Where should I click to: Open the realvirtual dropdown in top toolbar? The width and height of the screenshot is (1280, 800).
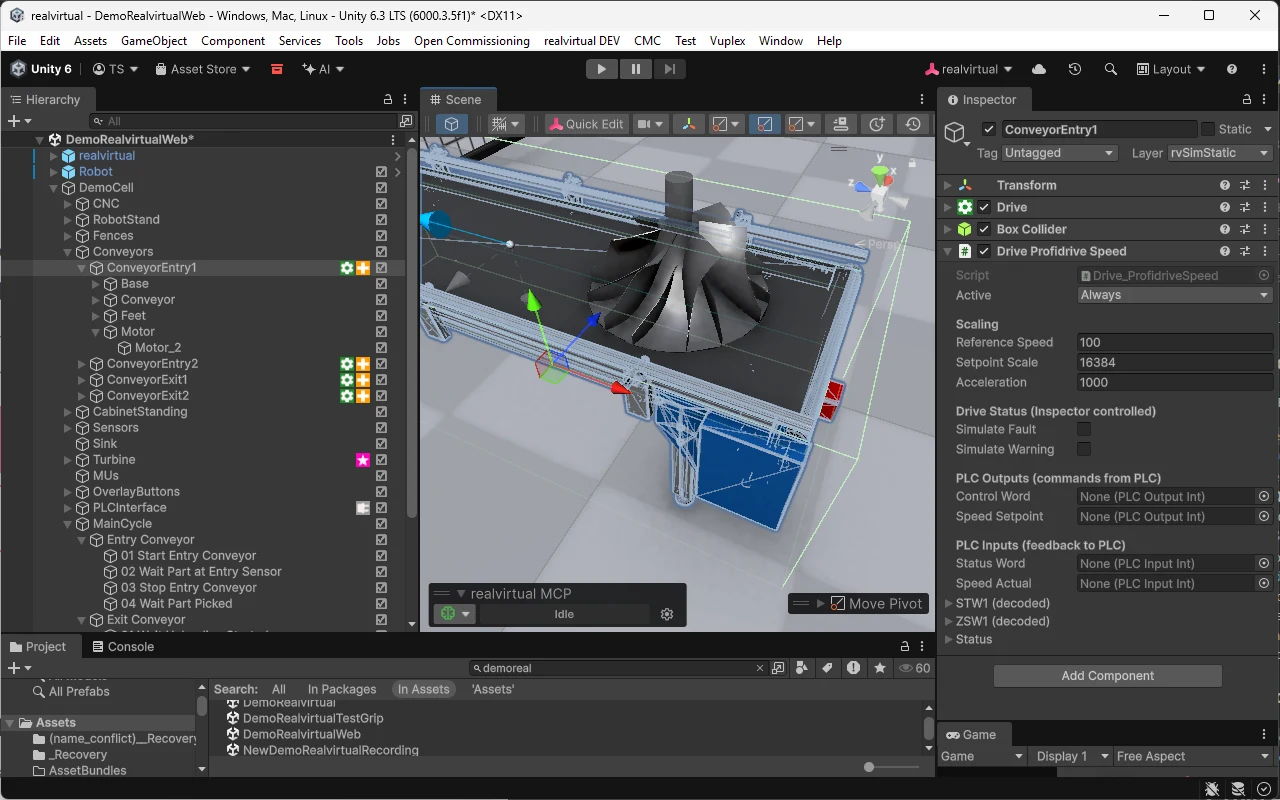point(968,69)
